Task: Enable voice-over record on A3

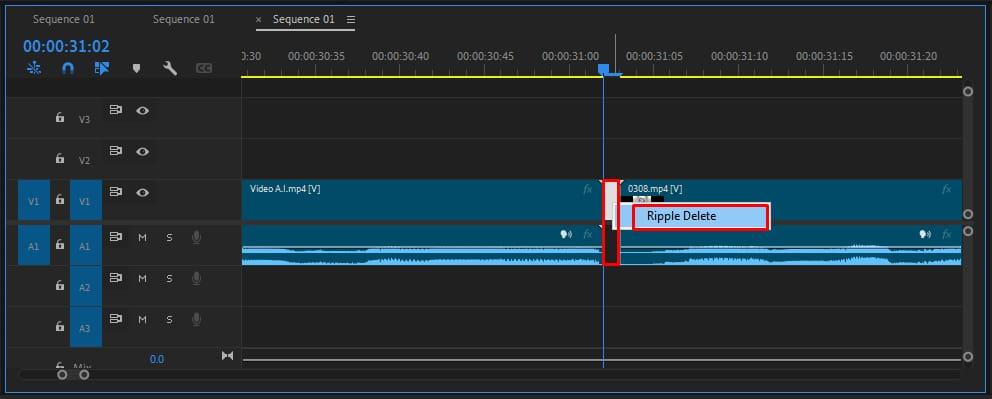Action: (197, 319)
